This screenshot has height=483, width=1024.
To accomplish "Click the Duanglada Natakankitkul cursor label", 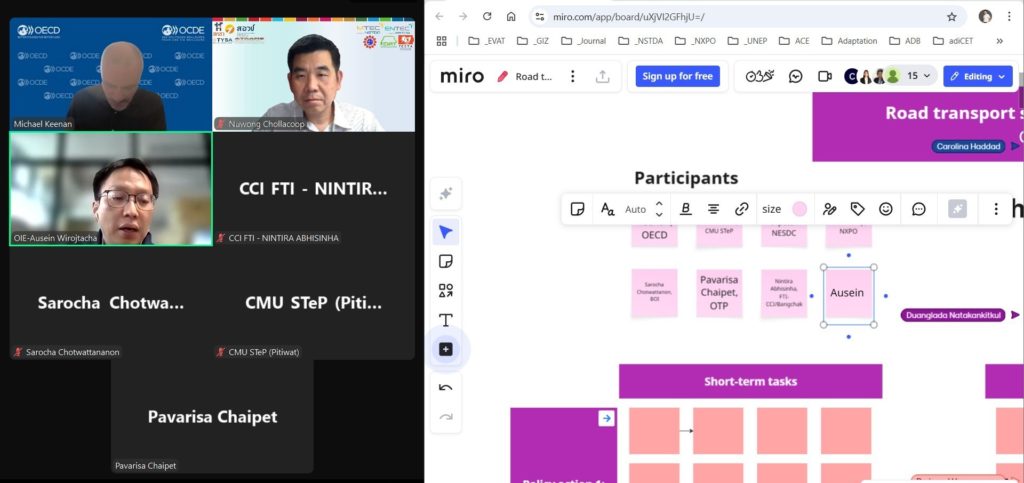I will [x=953, y=315].
